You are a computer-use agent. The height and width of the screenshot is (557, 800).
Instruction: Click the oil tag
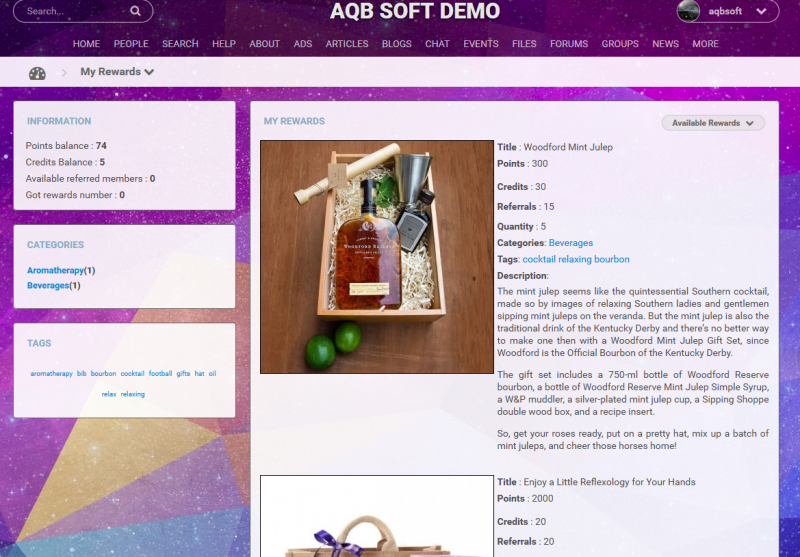click(x=212, y=373)
